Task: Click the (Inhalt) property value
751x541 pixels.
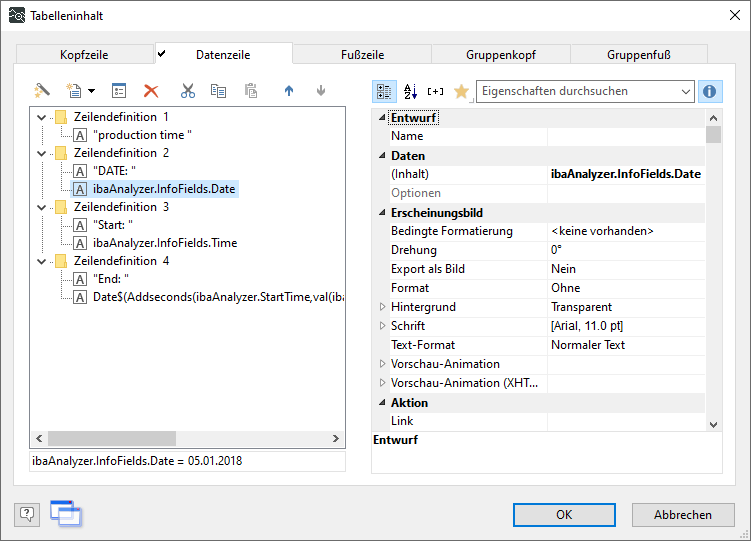Action: point(626,174)
